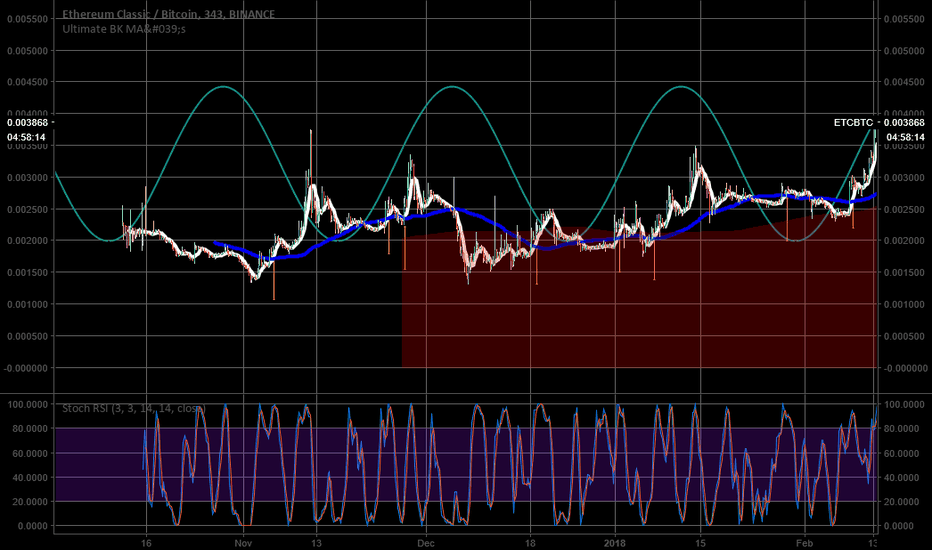The image size is (932, 550).
Task: Select 40.0000 on the left Stoch RSI axis
Action: 30,478
